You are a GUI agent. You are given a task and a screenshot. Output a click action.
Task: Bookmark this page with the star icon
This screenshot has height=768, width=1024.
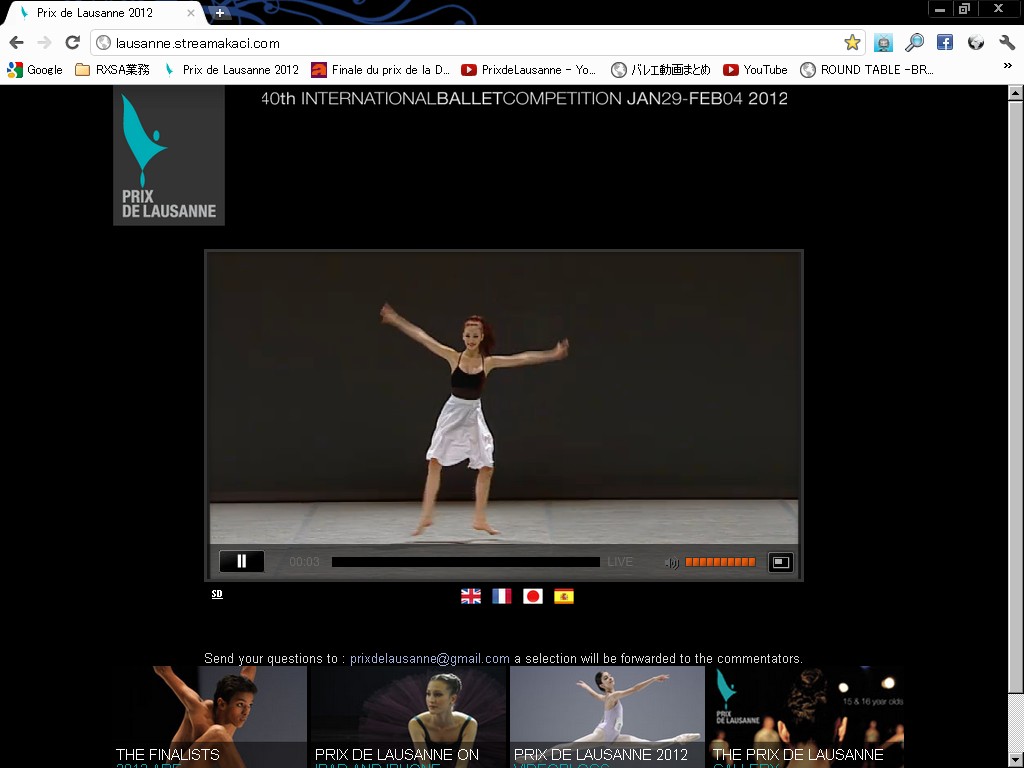coord(852,43)
